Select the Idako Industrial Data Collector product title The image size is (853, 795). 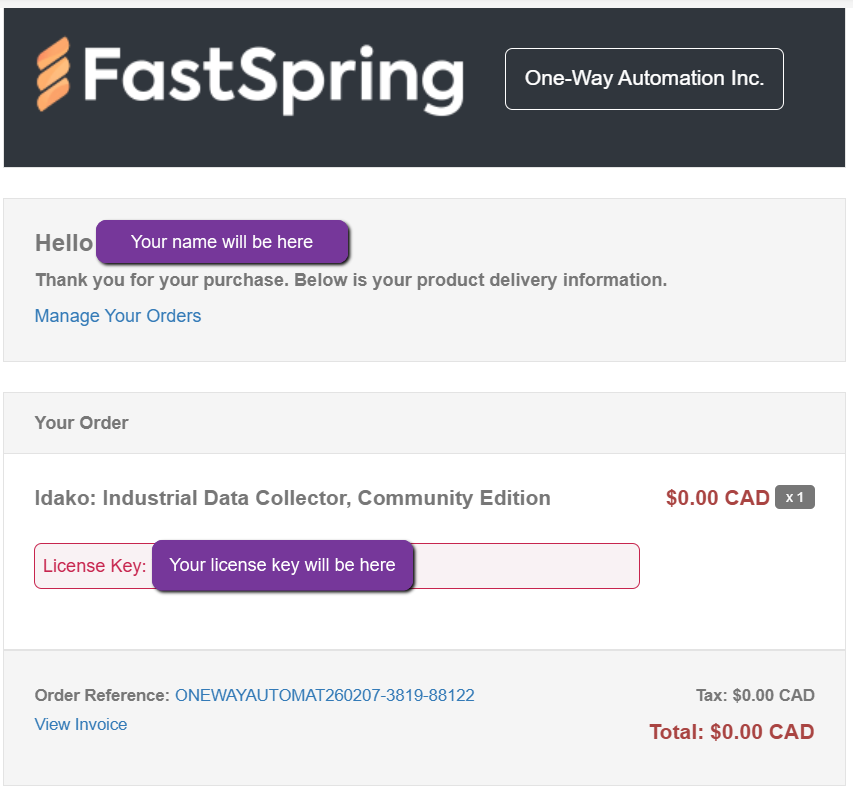pyautogui.click(x=292, y=498)
